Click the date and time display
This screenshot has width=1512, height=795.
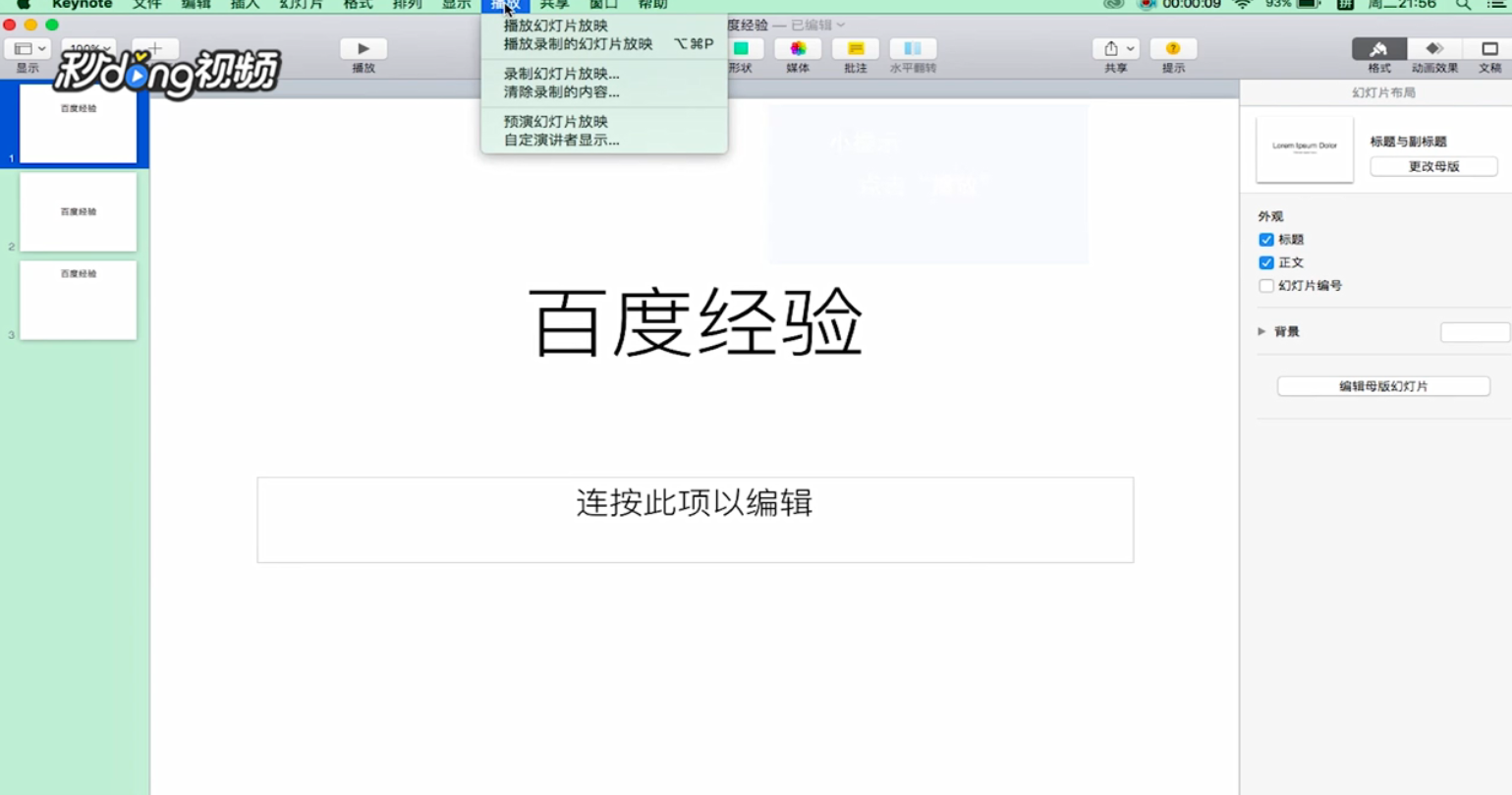tap(1402, 5)
